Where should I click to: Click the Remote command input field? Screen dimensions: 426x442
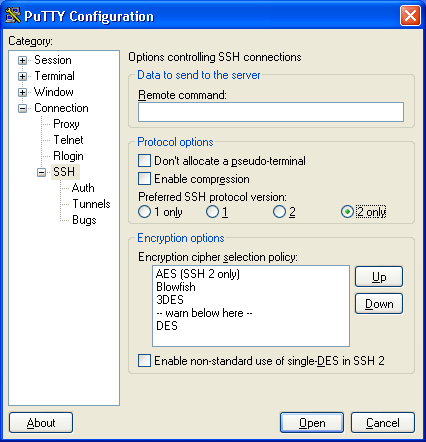271,112
